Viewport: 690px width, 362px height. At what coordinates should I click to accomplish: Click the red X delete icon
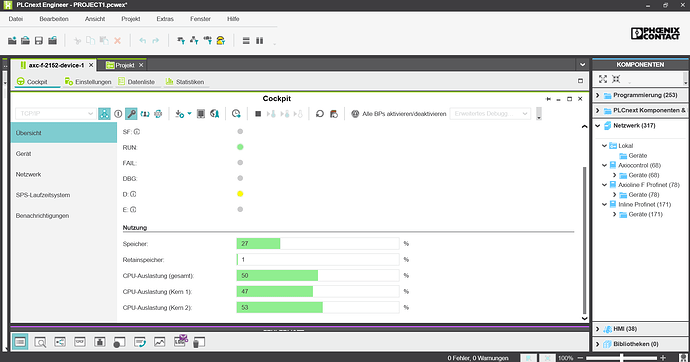click(x=117, y=40)
